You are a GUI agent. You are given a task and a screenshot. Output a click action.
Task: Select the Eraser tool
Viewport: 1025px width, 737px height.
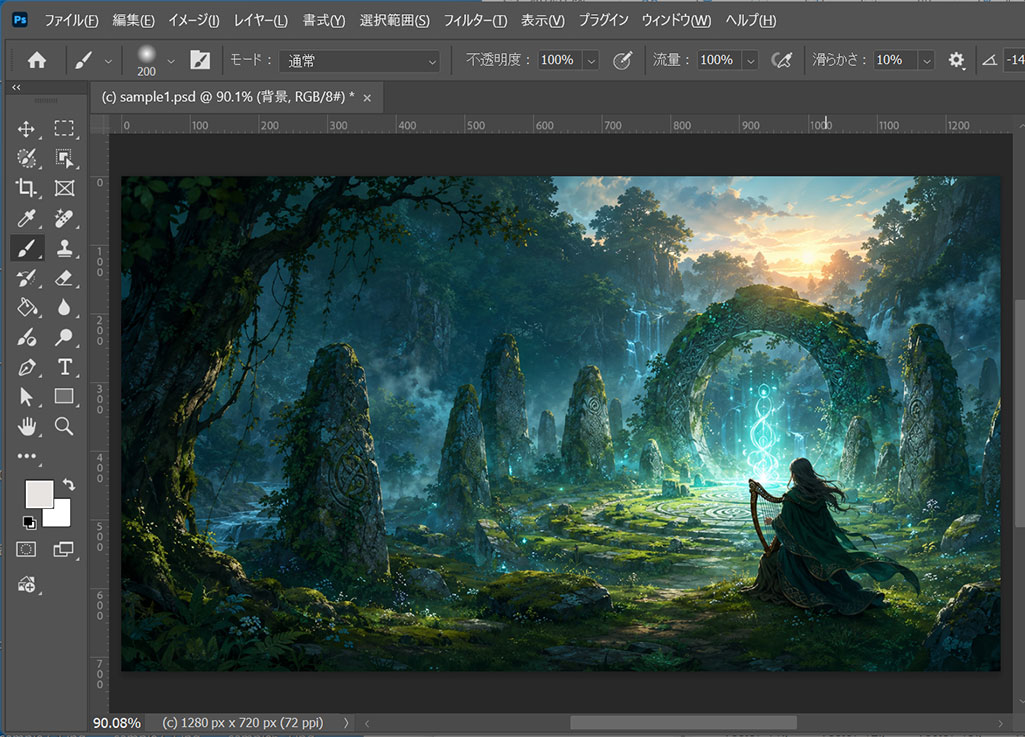[64, 279]
